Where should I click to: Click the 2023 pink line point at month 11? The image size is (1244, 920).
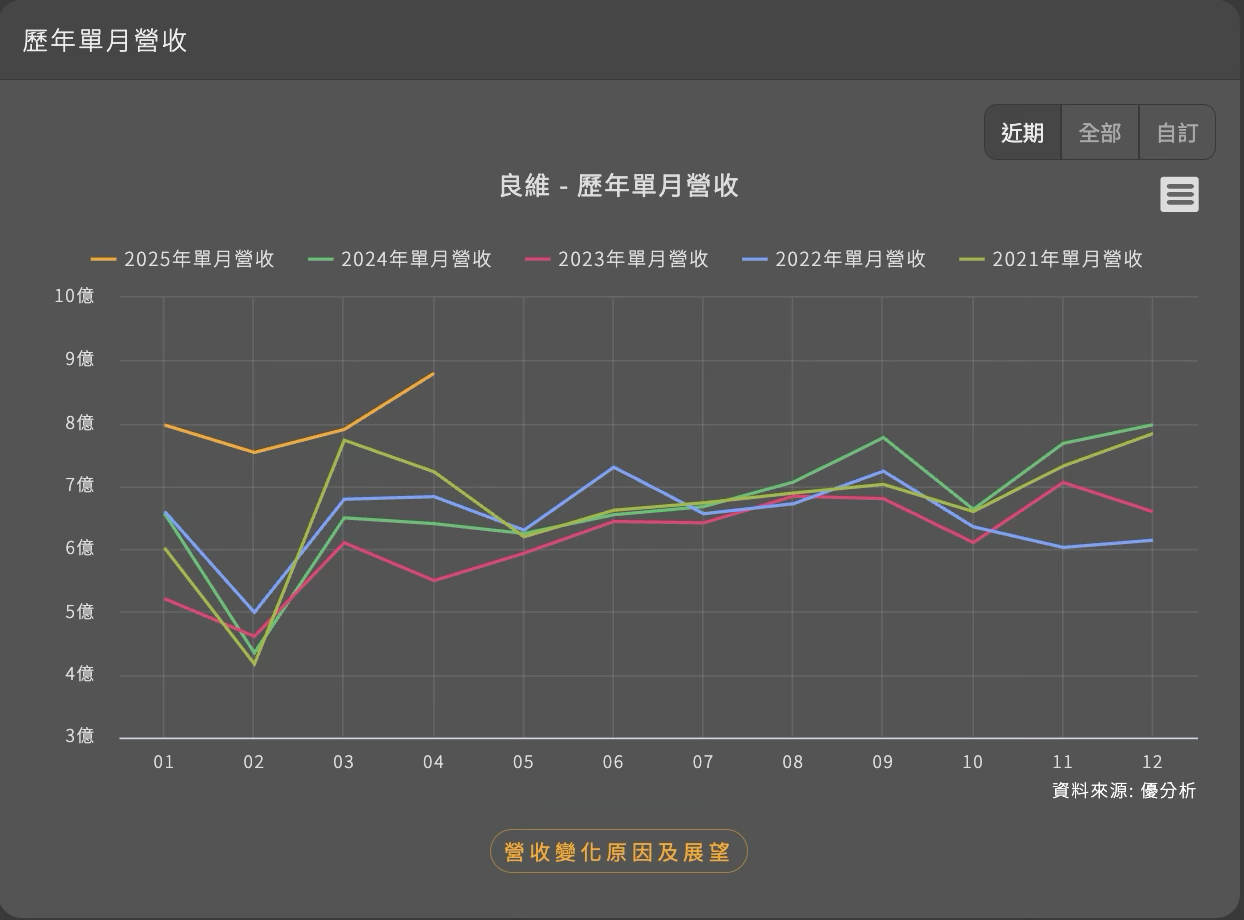[1063, 482]
